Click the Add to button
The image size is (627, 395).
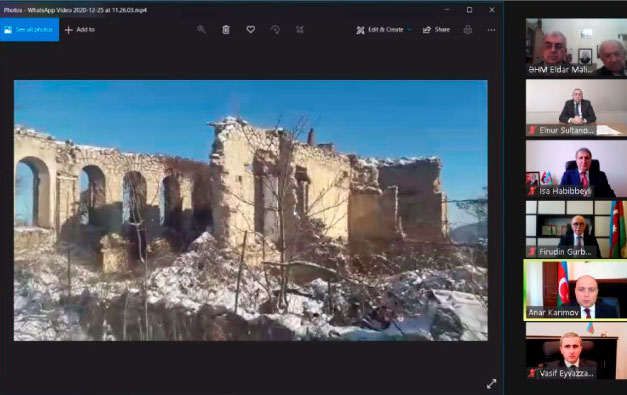click(80, 30)
